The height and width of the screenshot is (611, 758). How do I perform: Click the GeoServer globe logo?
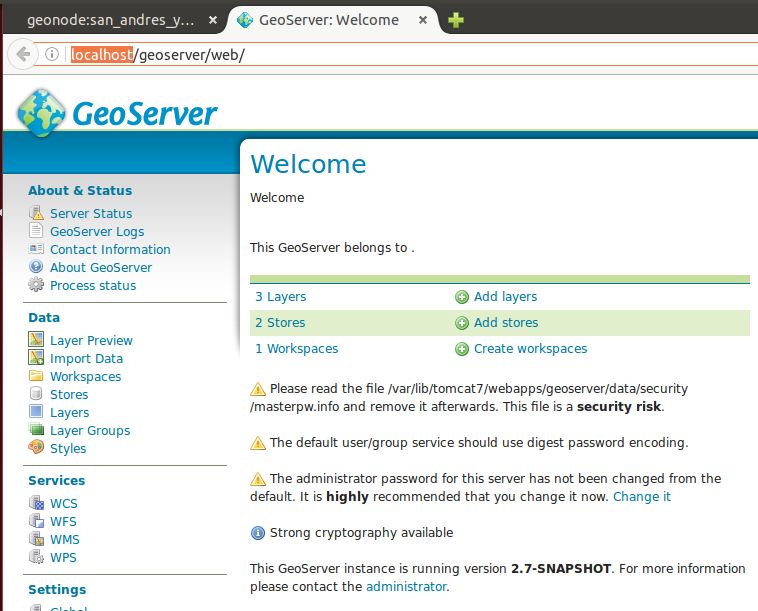point(41,113)
